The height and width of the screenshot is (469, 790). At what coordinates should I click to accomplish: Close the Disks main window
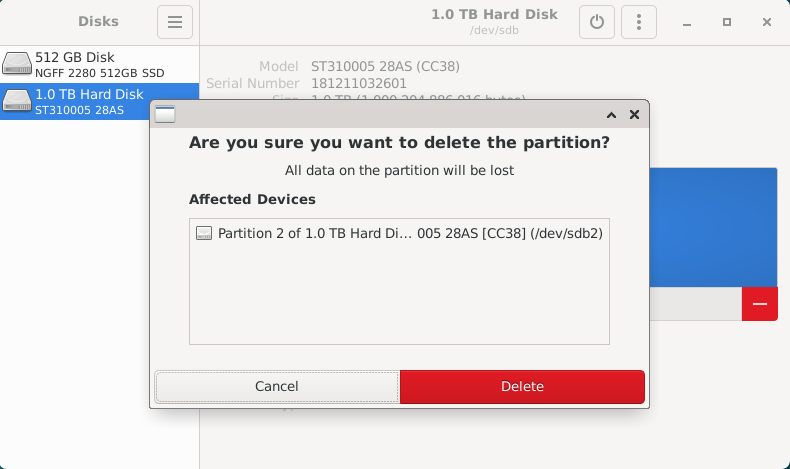click(x=766, y=22)
